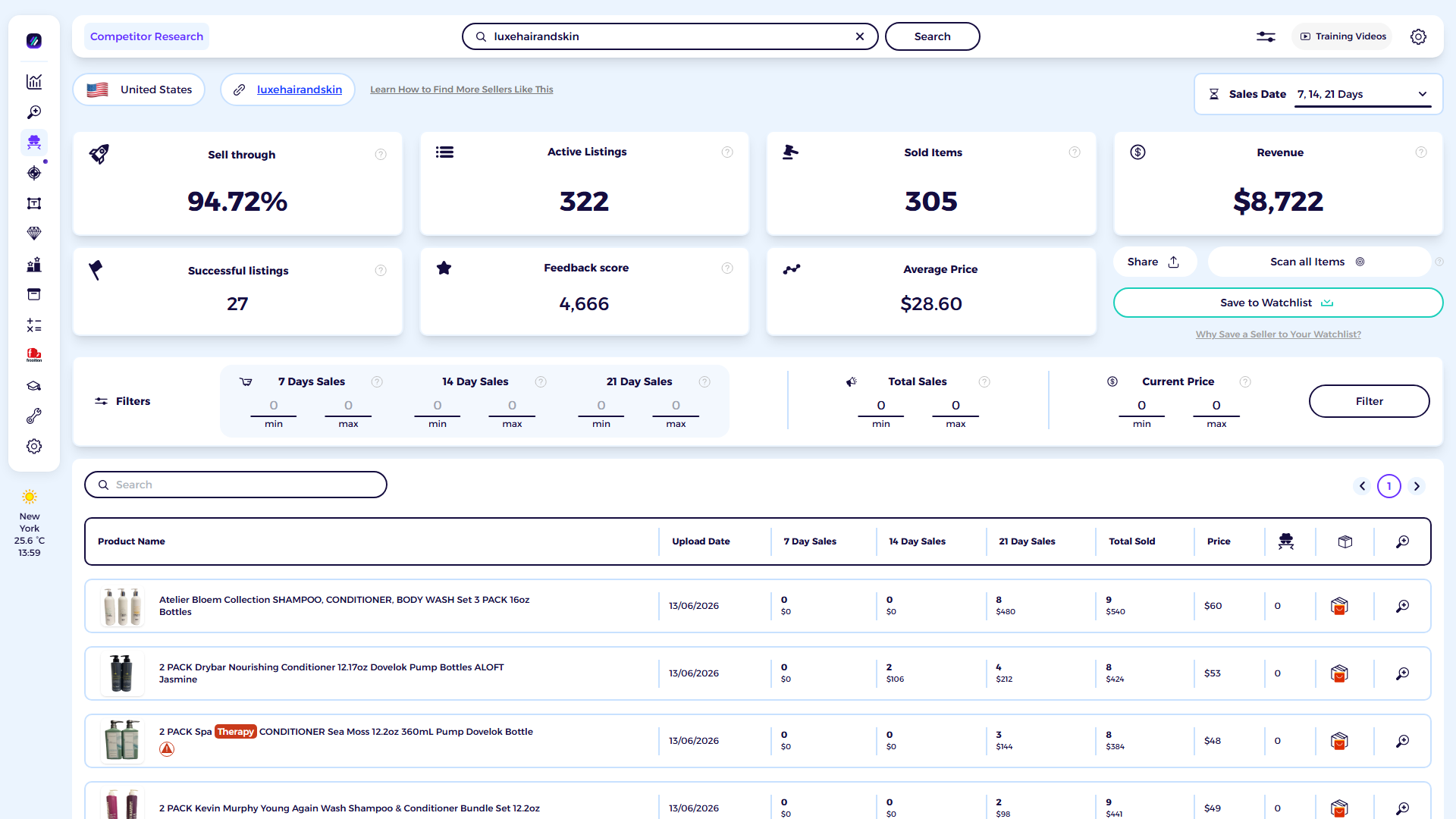Open the chart analytics sidebar icon
The width and height of the screenshot is (1456, 819).
pos(34,82)
